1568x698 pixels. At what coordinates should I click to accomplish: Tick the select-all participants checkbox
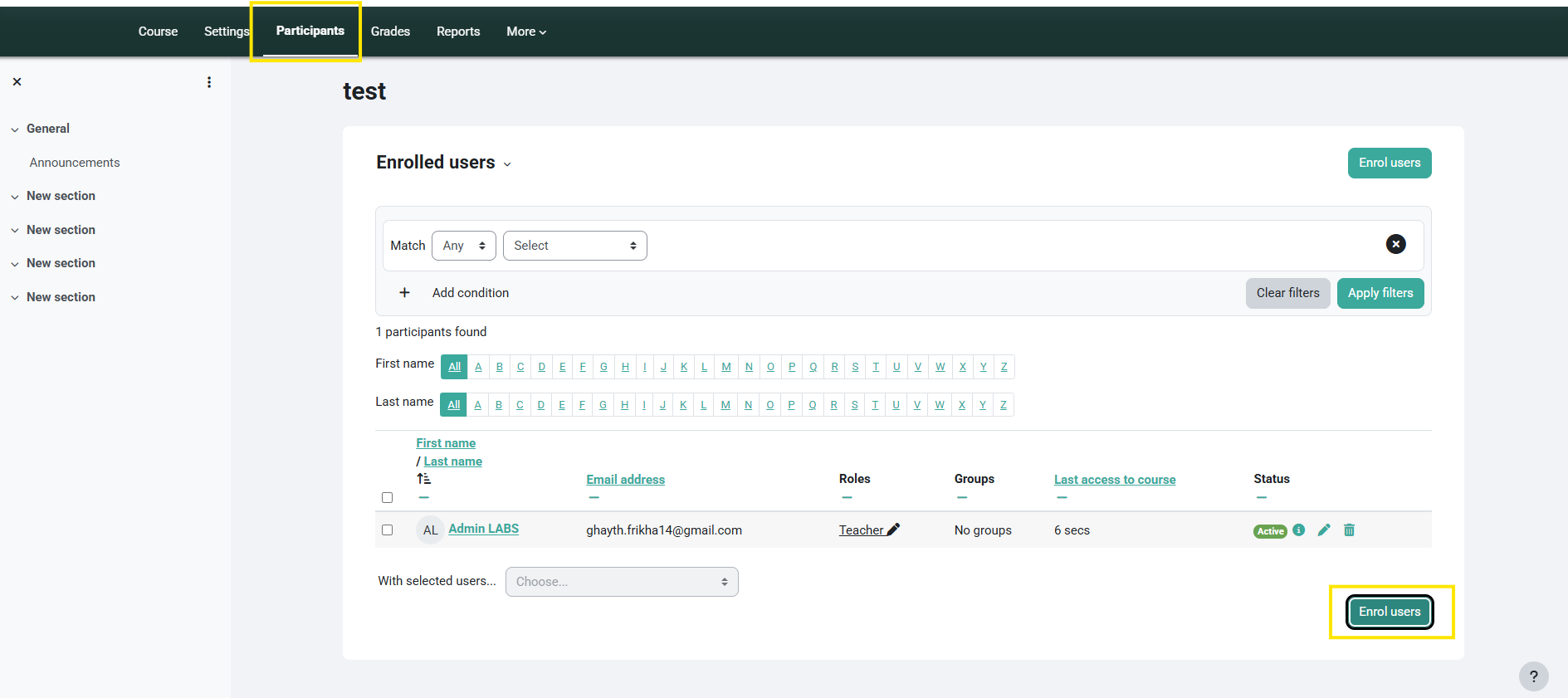coord(387,498)
